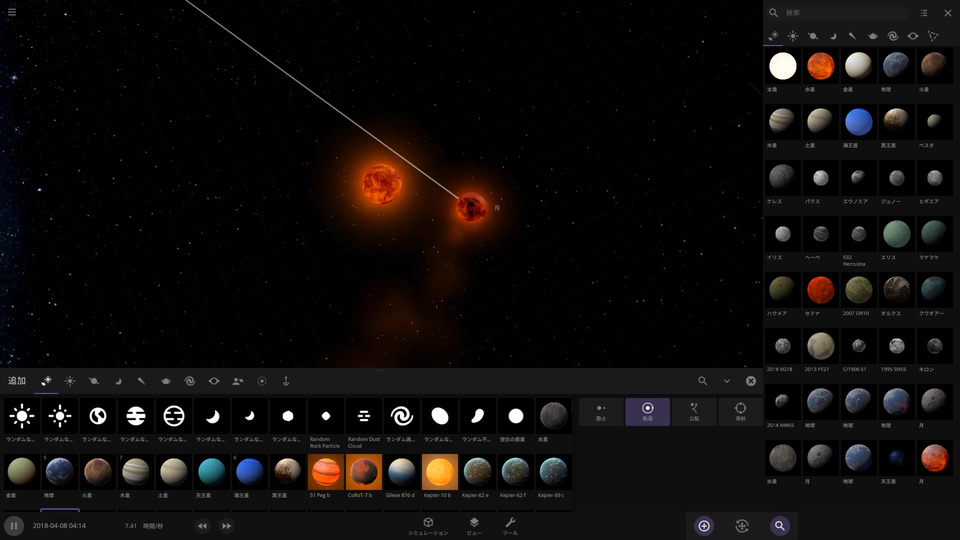Screen dimensions: 960x540
Task: Click the large central glowing red body
Action: pos(381,183)
